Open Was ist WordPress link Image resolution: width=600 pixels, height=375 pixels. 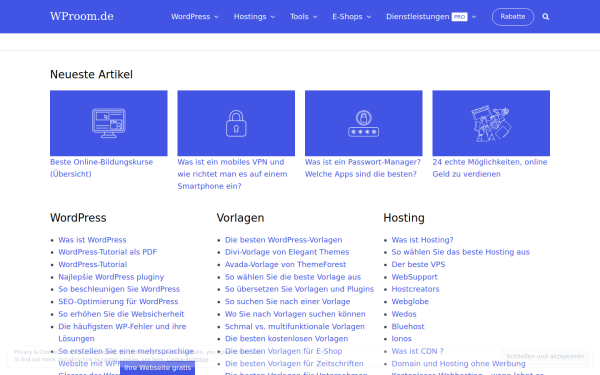(92, 240)
